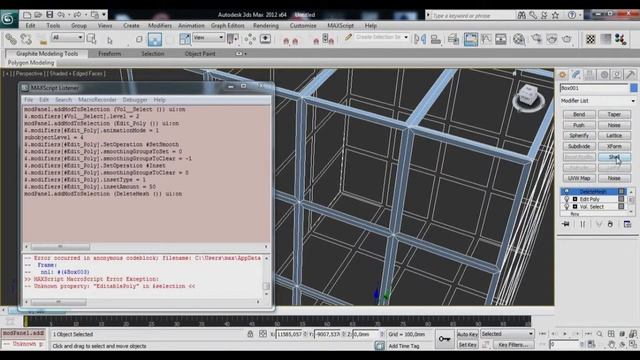640x360 pixels.
Task: Switch to the Utilities hammer panel tab
Action: [630, 75]
